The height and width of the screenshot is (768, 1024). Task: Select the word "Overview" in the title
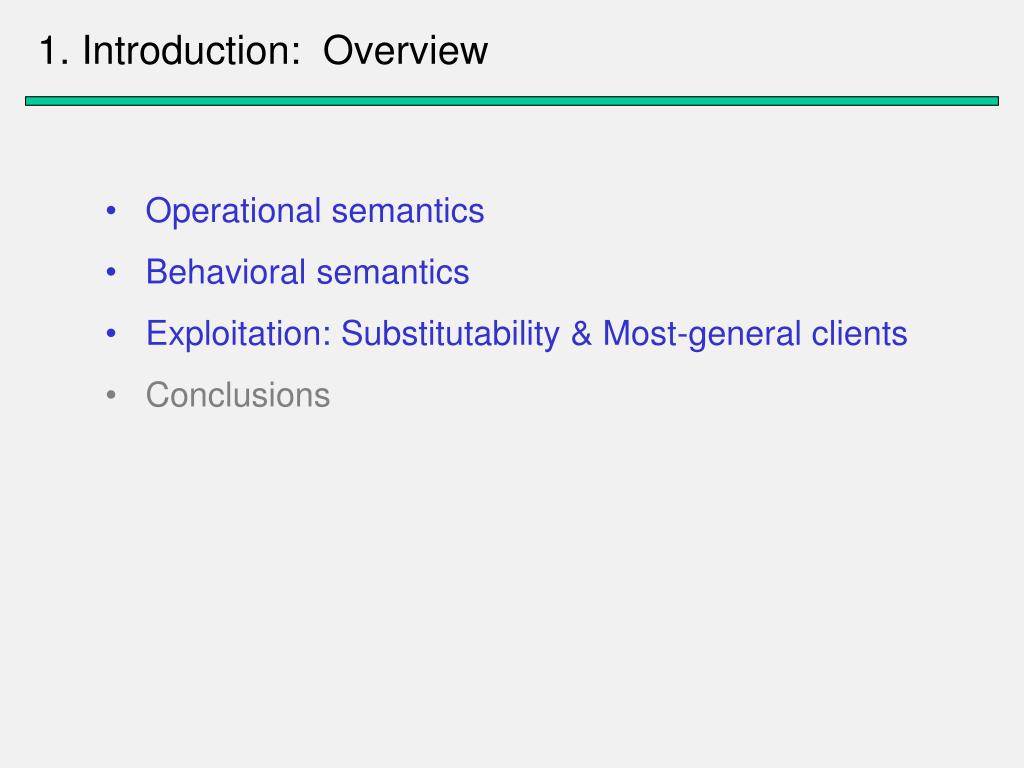click(x=405, y=50)
